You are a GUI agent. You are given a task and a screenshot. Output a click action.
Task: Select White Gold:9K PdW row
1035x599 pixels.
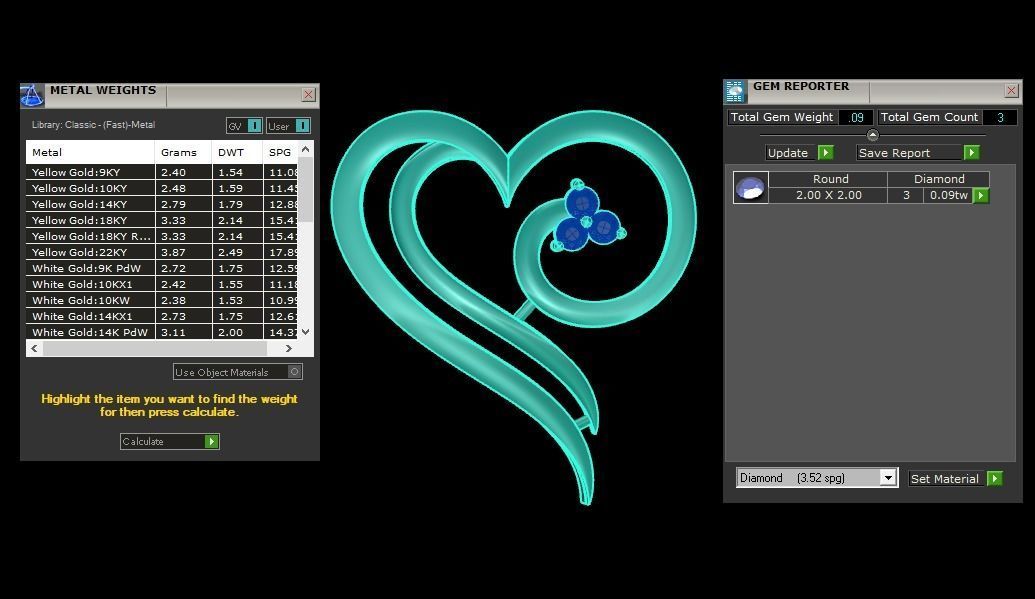pos(162,268)
